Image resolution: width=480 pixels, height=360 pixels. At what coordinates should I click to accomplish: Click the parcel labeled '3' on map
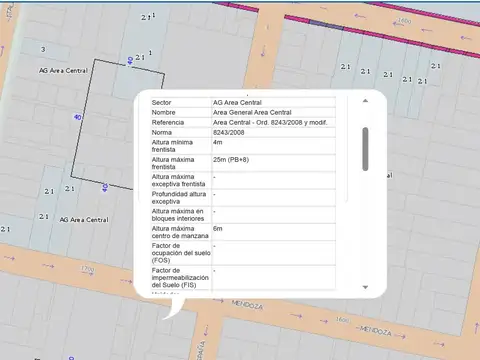tap(43, 49)
